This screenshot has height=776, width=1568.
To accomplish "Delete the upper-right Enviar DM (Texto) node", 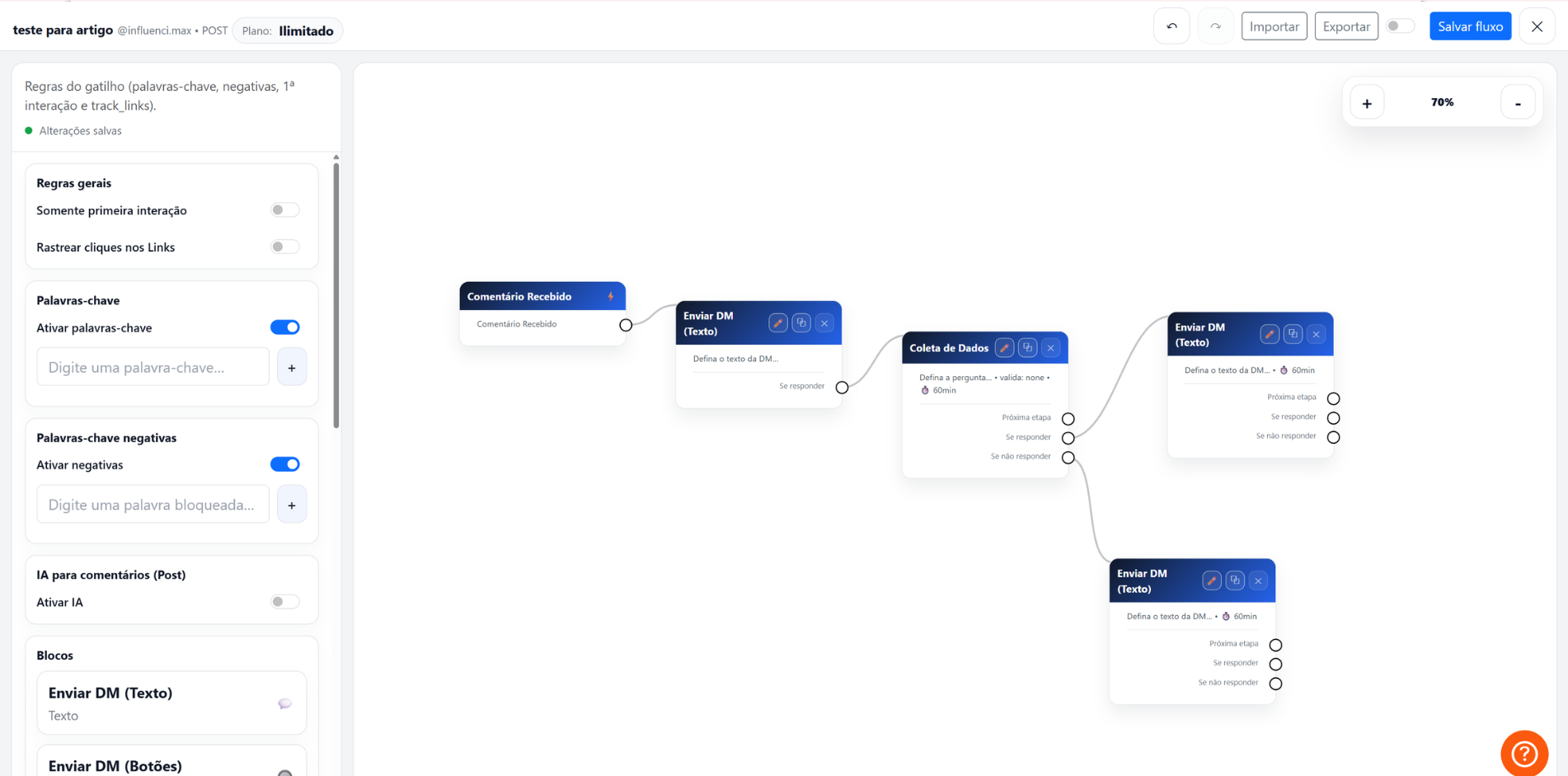I will click(x=1316, y=334).
